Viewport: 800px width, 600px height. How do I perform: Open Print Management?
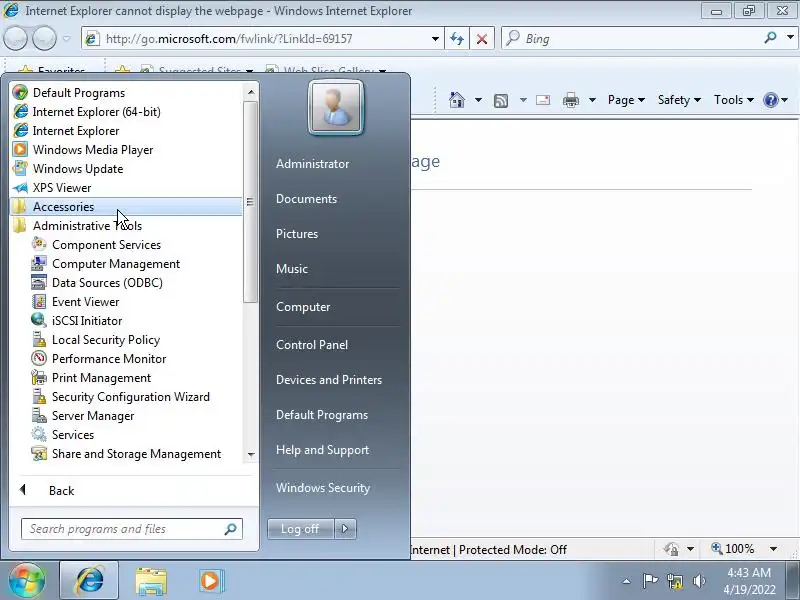[x=126, y=378]
